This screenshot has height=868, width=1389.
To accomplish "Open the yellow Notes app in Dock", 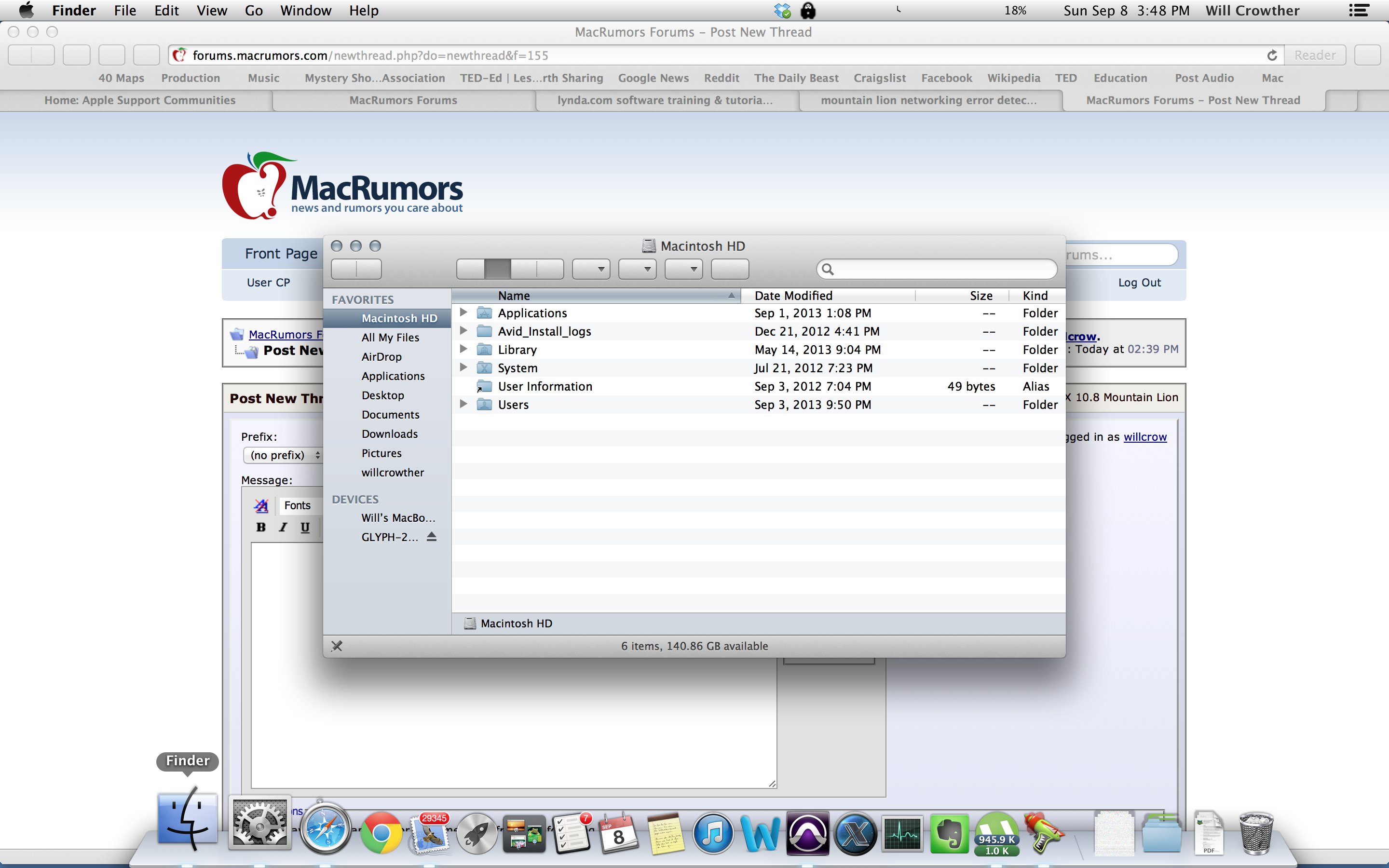I will point(666,833).
